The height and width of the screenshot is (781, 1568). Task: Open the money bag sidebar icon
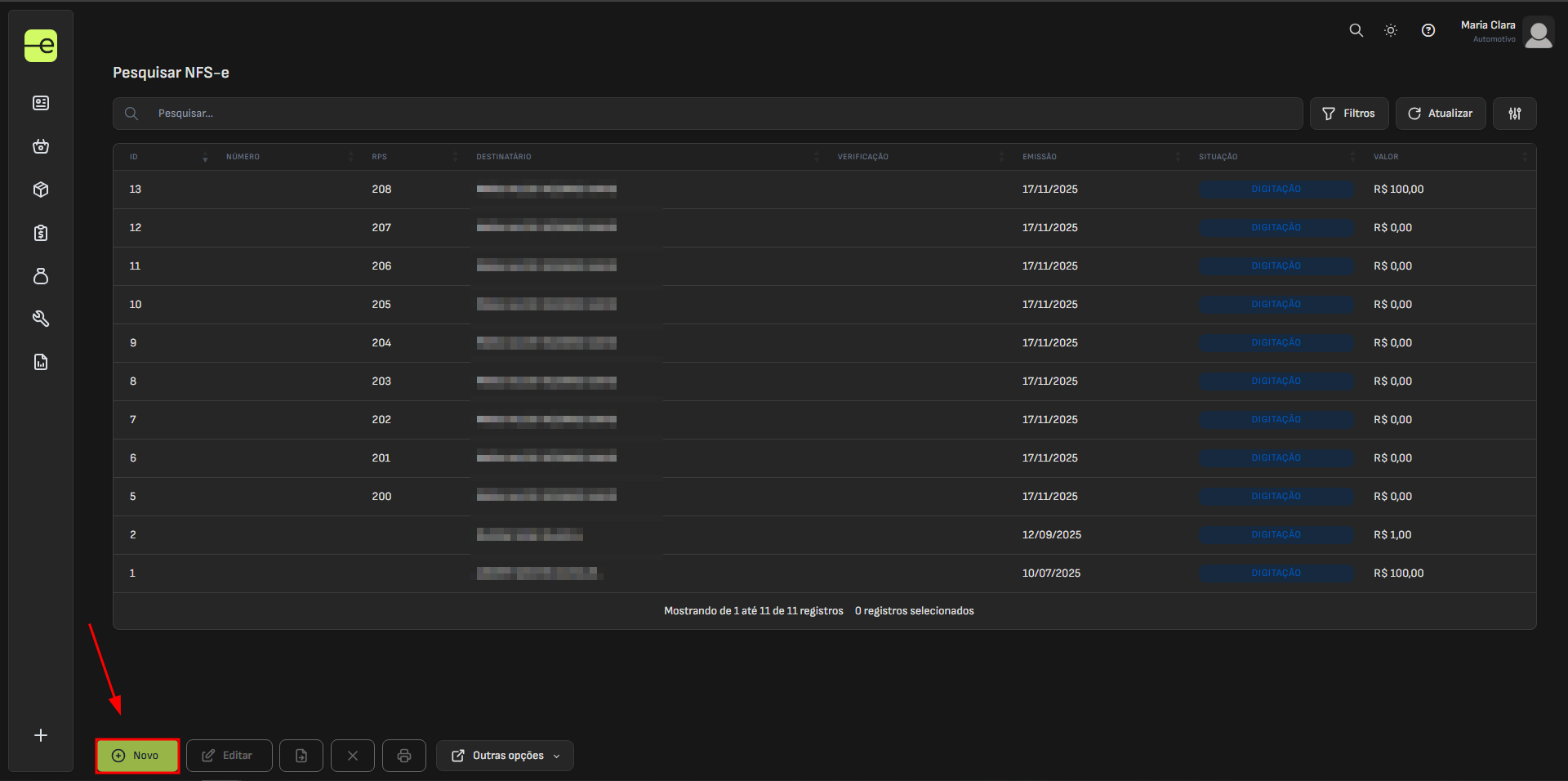coord(41,276)
